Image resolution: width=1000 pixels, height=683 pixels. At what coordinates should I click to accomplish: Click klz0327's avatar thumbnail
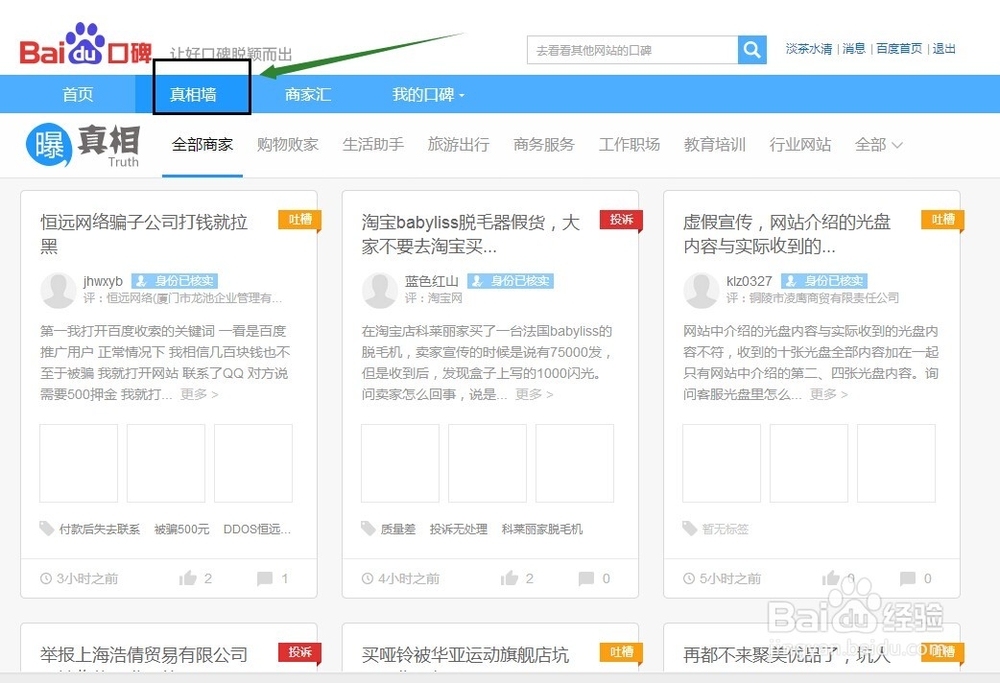pyautogui.click(x=700, y=290)
